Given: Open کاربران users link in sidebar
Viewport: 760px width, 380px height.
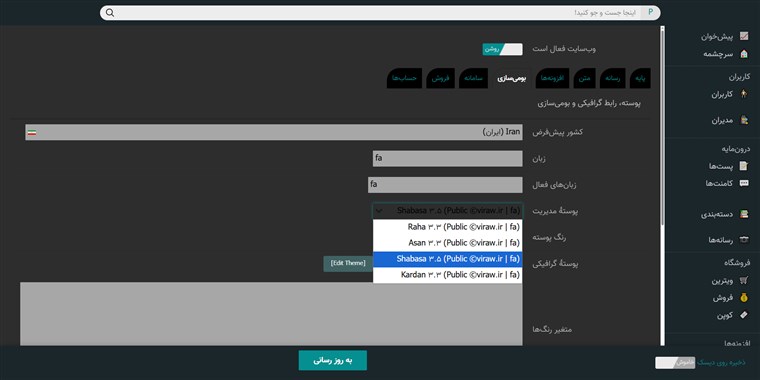Looking at the screenshot, I should coord(722,95).
